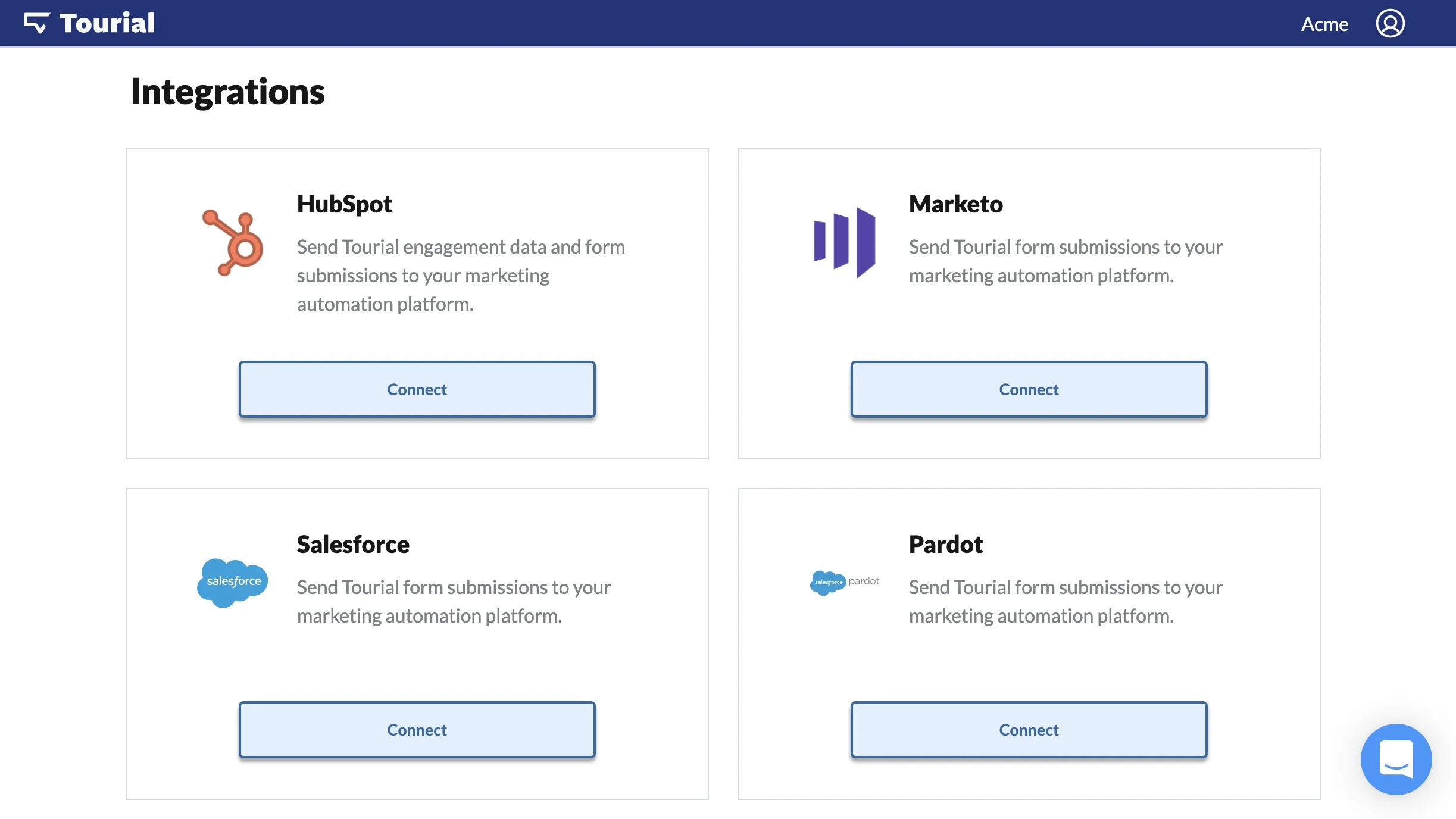Viewport: 1456px width, 819px height.
Task: Click the Marketo purple bars logo
Action: [844, 243]
